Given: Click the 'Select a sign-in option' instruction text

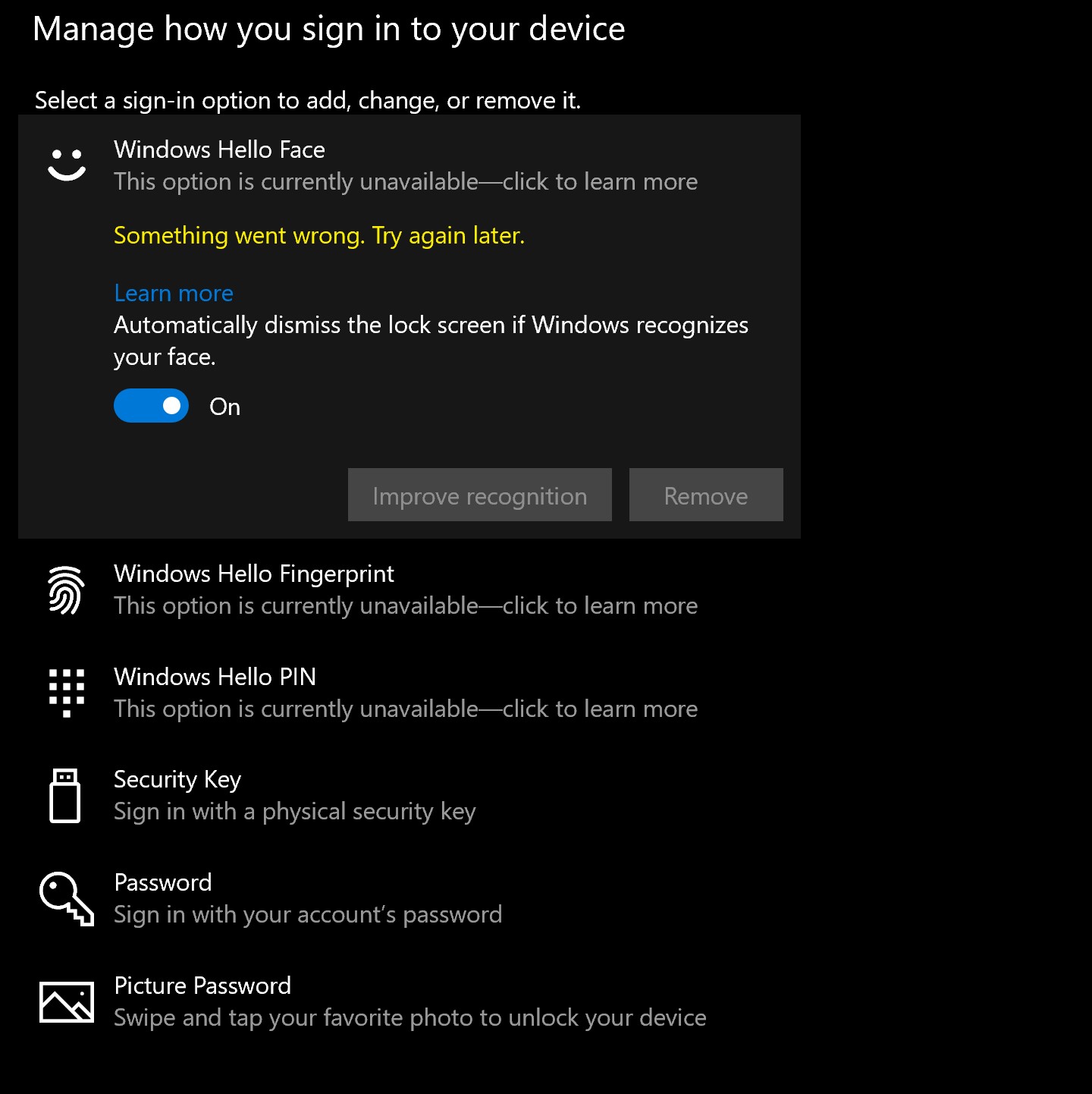Looking at the screenshot, I should click(308, 100).
